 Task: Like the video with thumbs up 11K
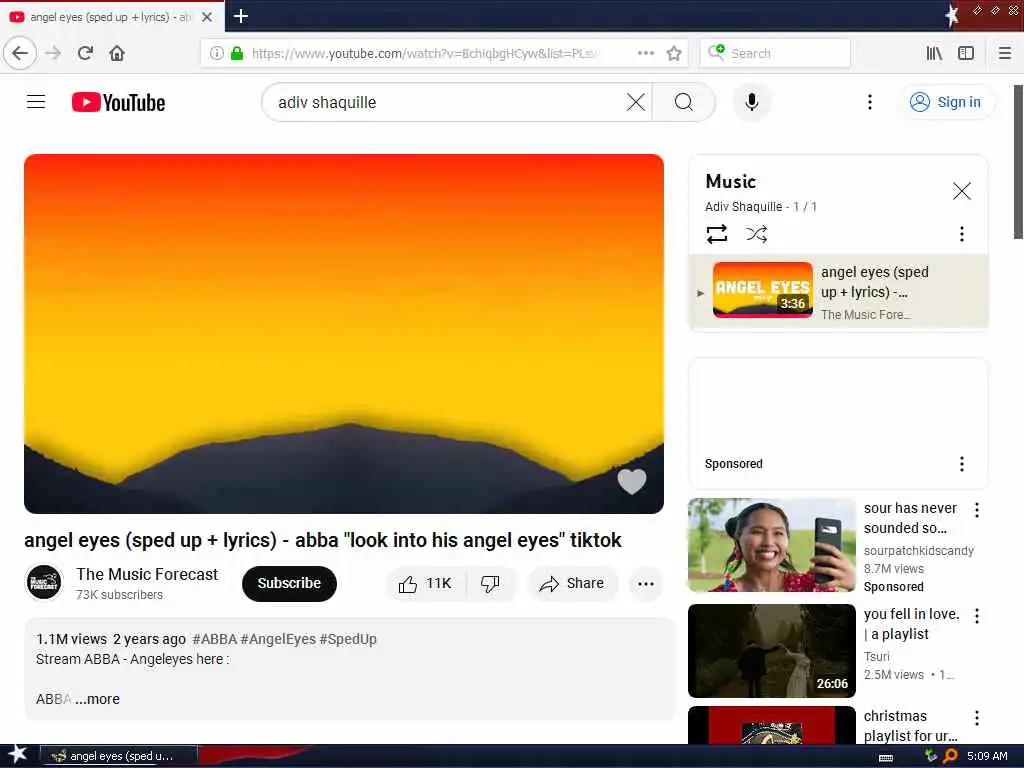tap(425, 583)
